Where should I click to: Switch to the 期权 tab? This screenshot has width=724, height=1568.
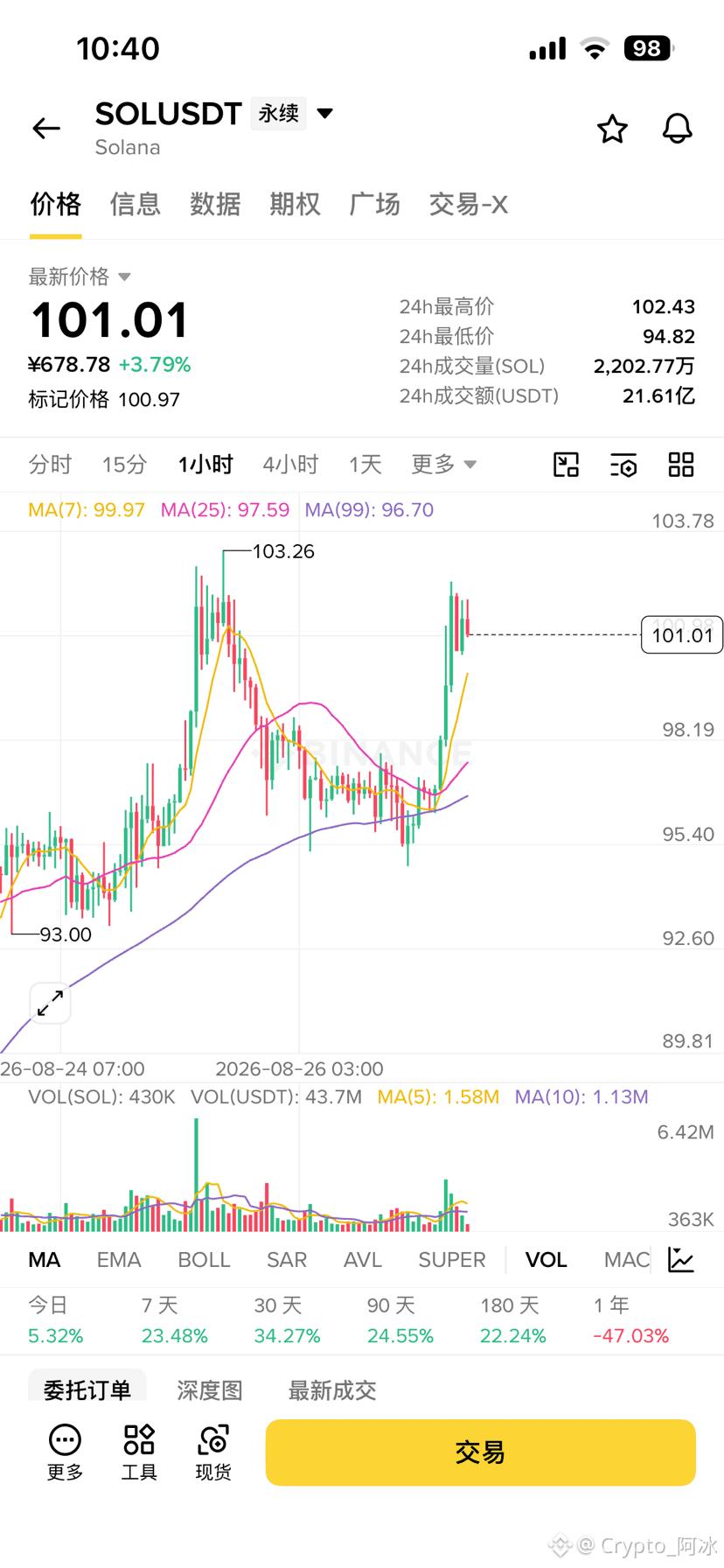295,205
